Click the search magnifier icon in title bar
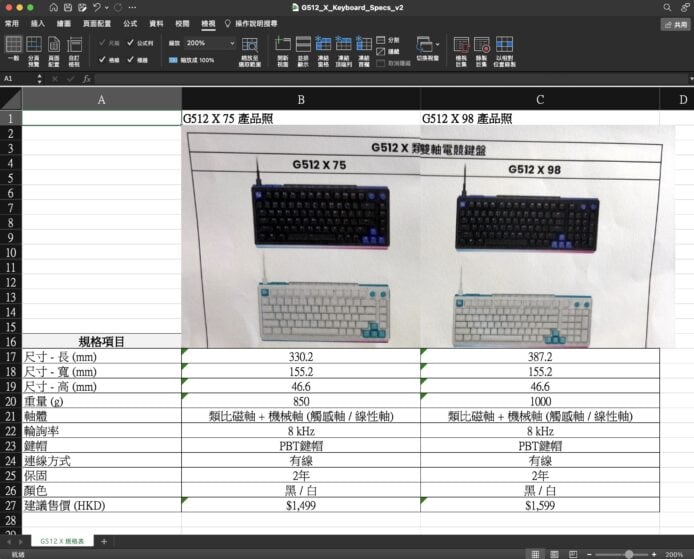This screenshot has width=694, height=559. point(667,8)
